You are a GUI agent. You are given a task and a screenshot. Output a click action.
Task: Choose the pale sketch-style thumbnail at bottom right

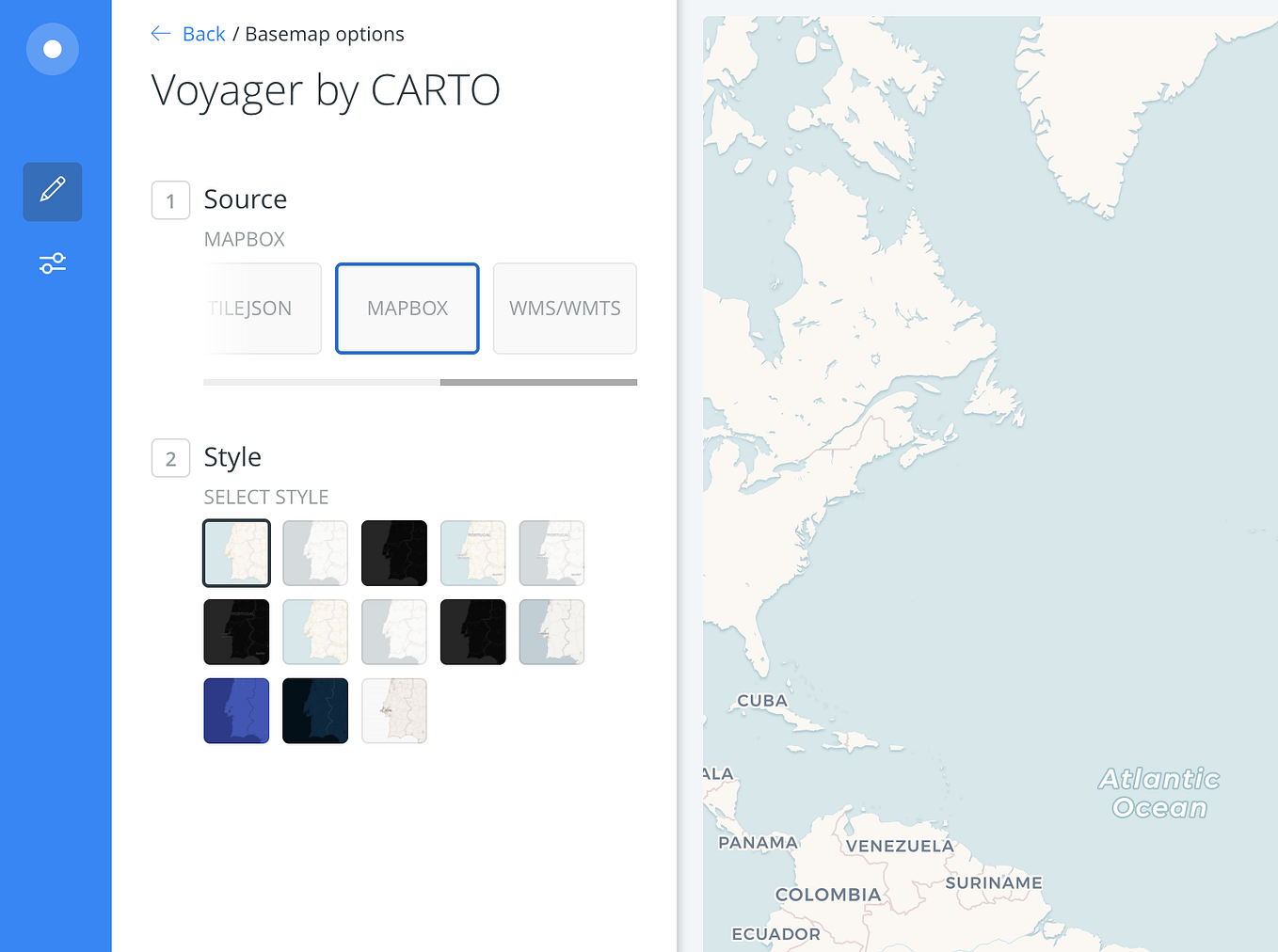(x=393, y=710)
